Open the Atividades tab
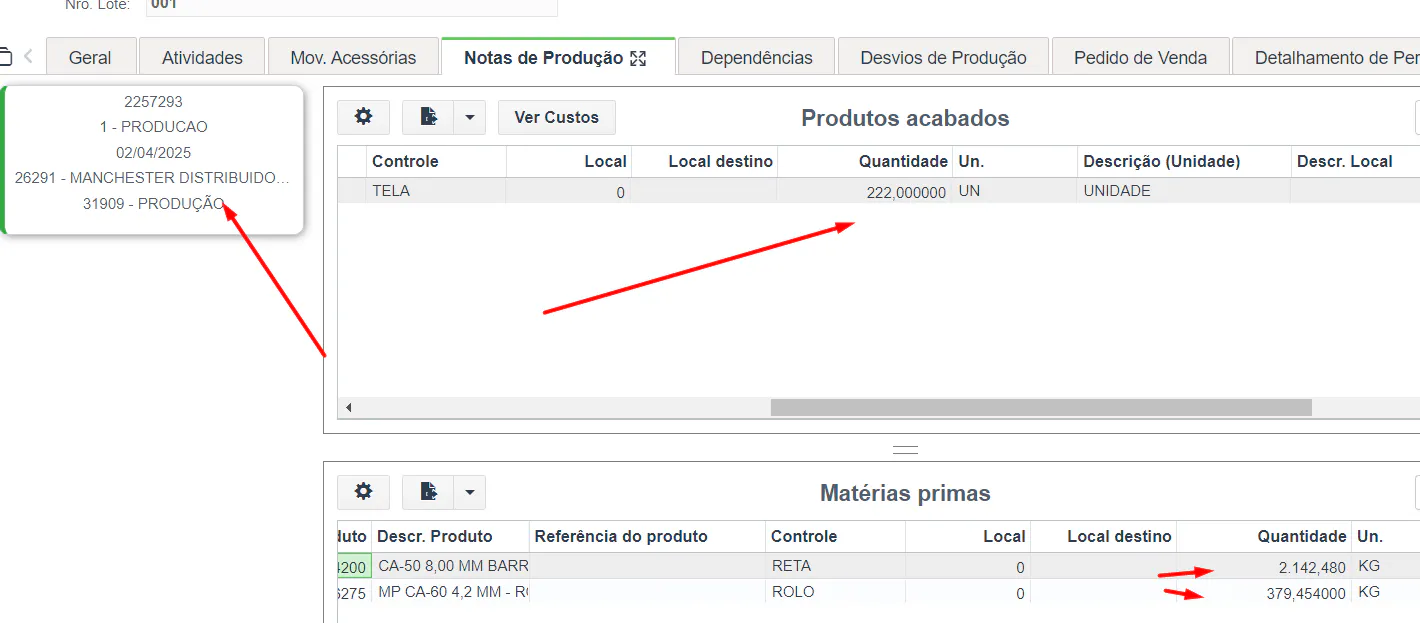The image size is (1420, 623). (x=202, y=57)
